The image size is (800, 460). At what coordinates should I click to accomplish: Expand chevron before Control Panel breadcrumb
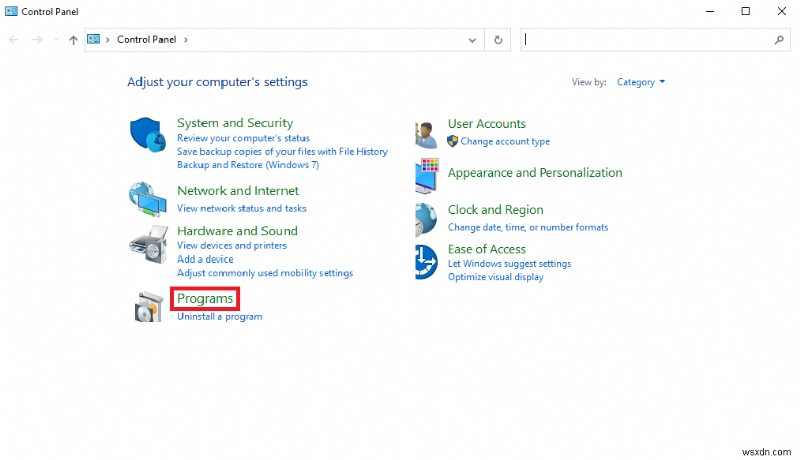click(108, 40)
